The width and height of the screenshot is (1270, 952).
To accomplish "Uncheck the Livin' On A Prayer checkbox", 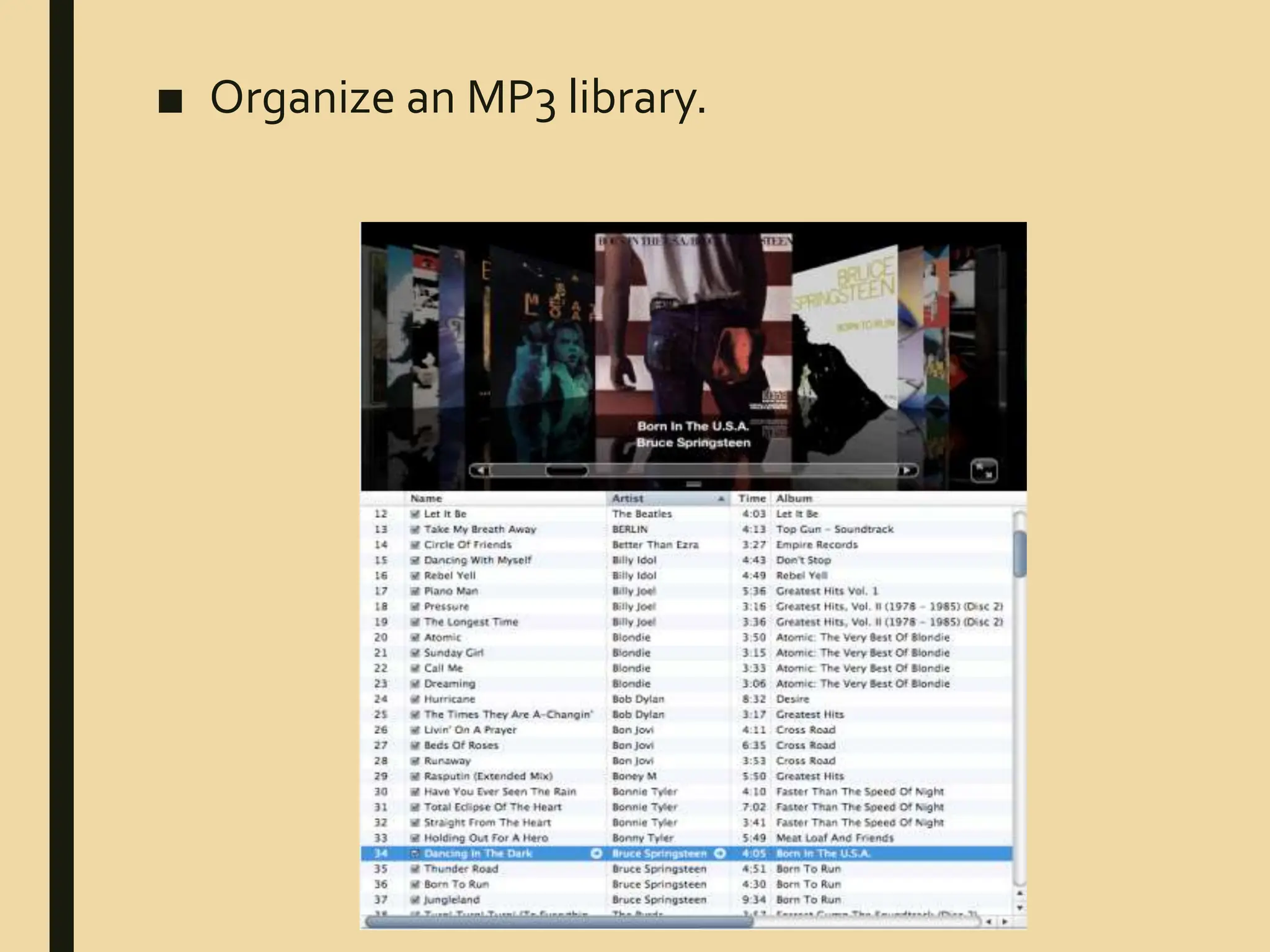I will pyautogui.click(x=415, y=730).
